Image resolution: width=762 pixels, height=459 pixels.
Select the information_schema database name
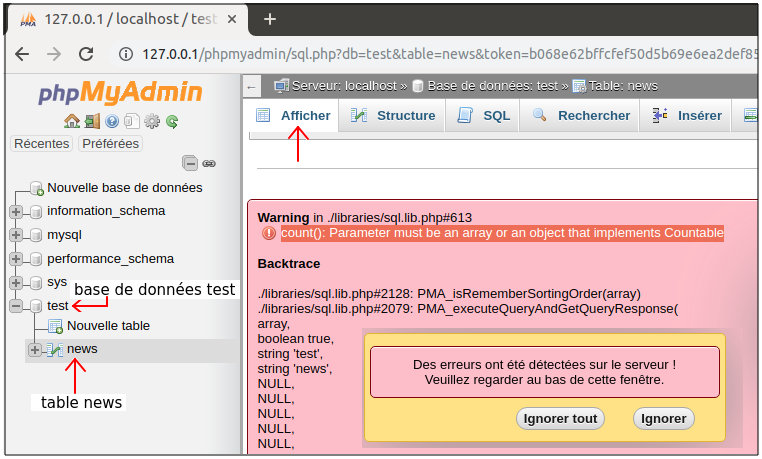[106, 211]
